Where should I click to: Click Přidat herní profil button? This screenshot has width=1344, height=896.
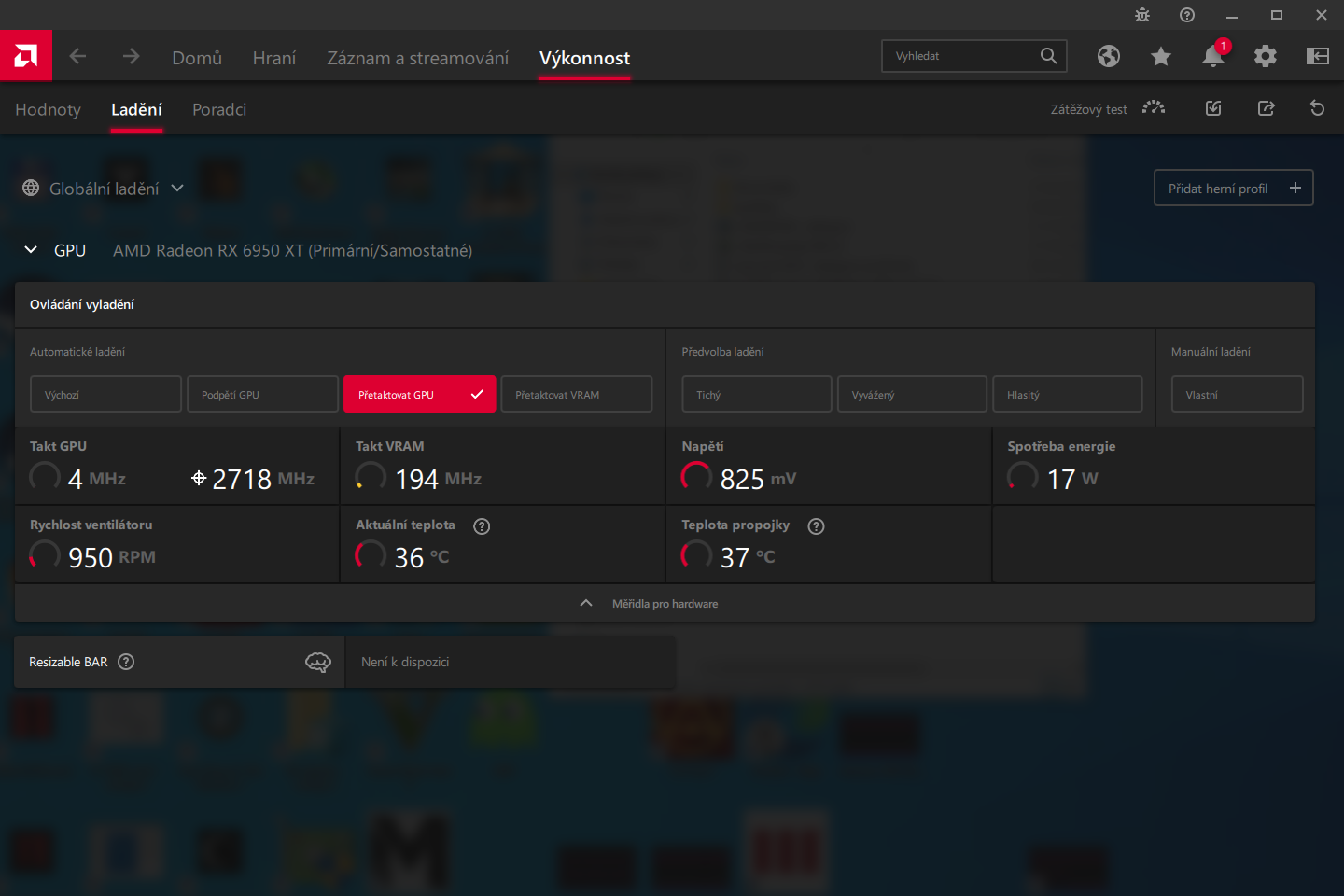point(1234,188)
